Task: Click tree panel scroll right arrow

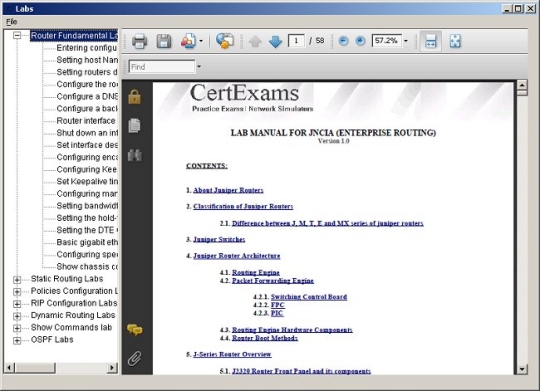Action: pos(112,368)
